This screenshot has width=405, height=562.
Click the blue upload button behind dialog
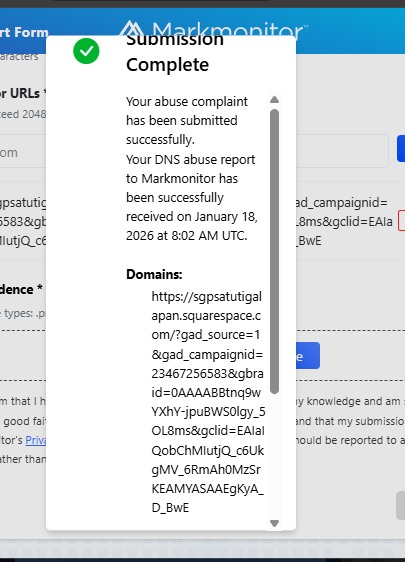click(308, 356)
